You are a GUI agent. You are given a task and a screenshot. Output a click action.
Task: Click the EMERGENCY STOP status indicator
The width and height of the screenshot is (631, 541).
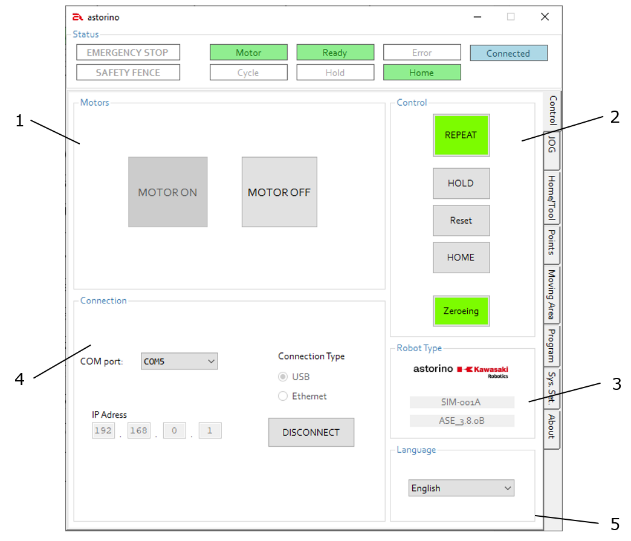(128, 52)
